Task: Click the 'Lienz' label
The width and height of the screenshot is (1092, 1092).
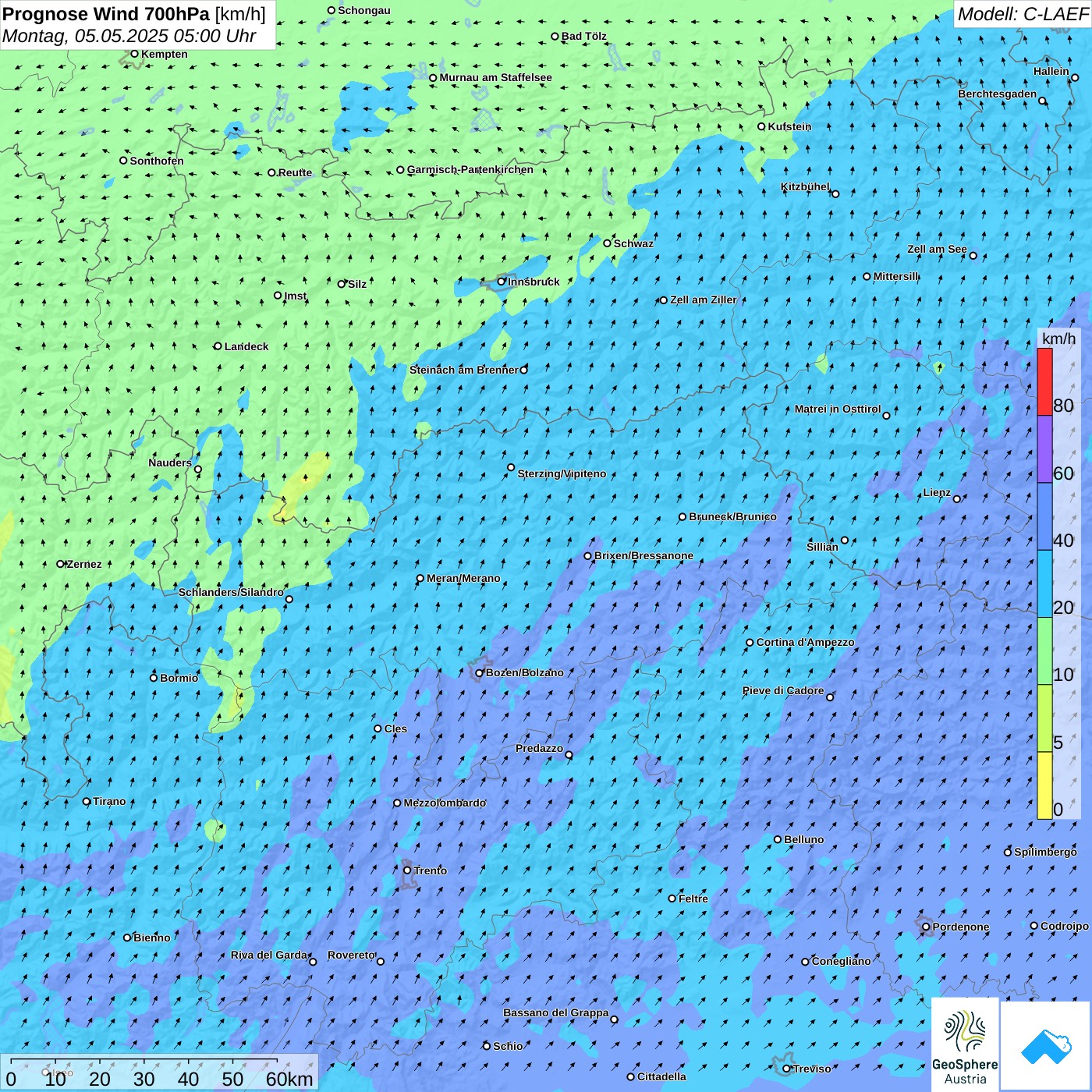Action: tap(937, 492)
